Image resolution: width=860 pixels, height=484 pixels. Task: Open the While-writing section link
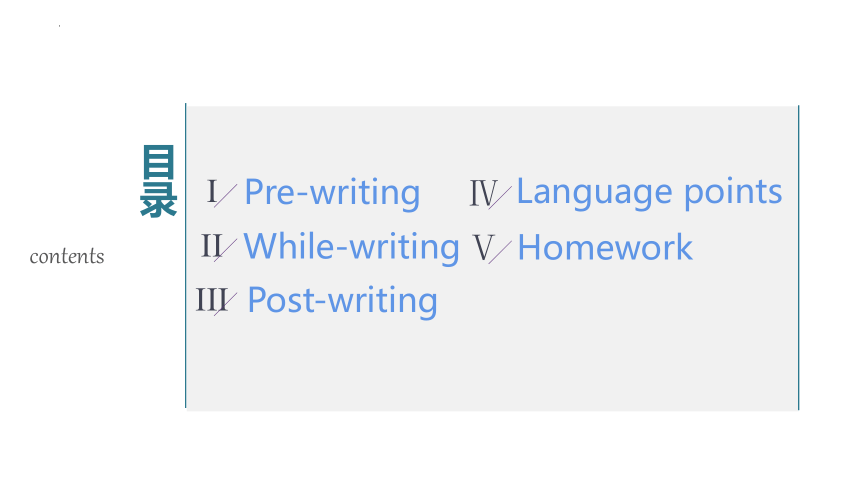click(x=351, y=247)
